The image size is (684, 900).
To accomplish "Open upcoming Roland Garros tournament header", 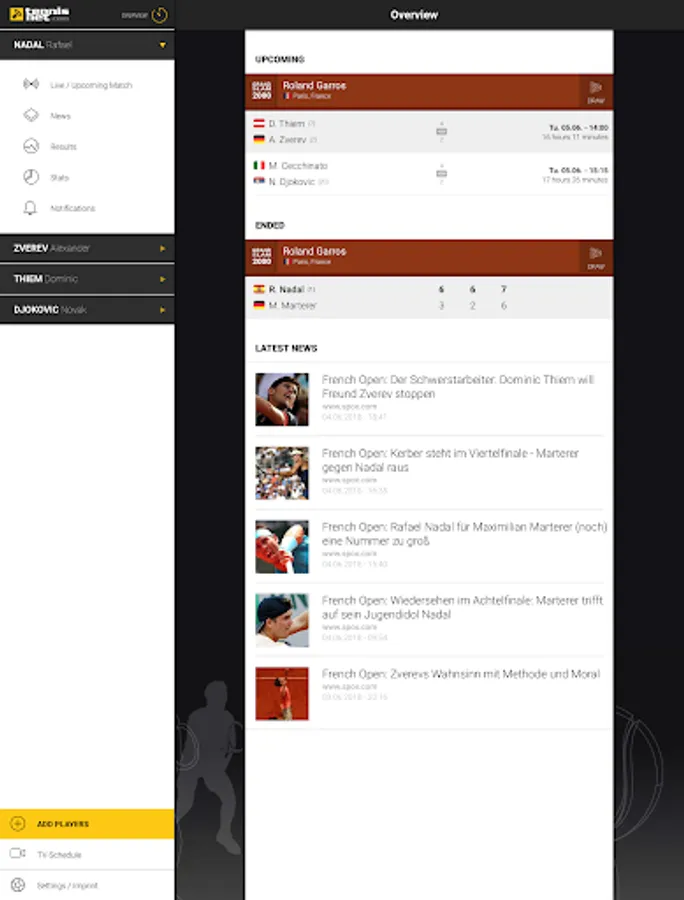I will pos(429,91).
